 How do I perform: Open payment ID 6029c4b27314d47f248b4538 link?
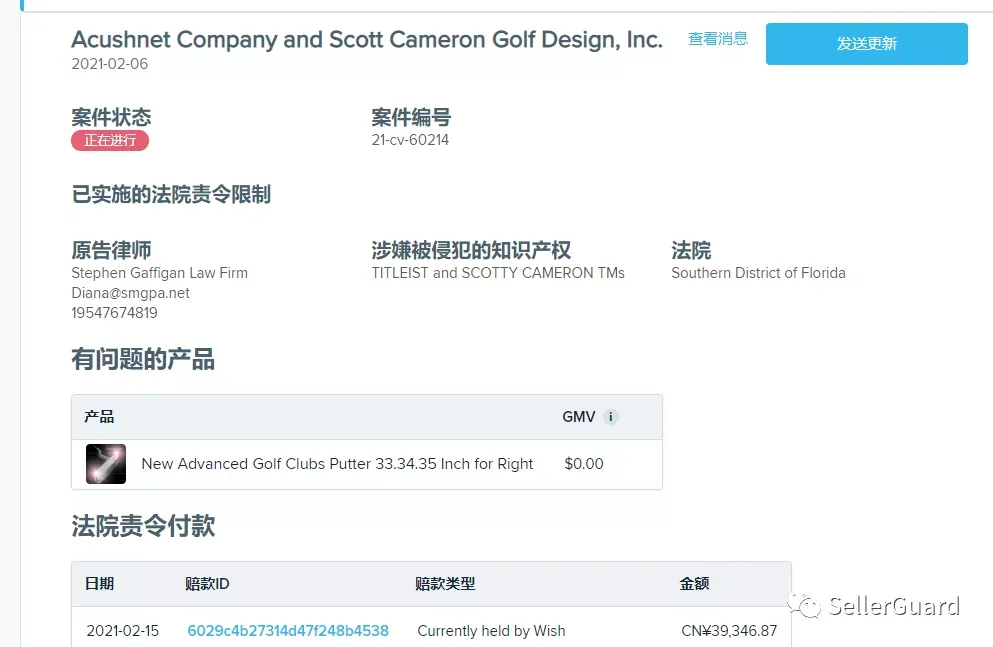pos(288,631)
